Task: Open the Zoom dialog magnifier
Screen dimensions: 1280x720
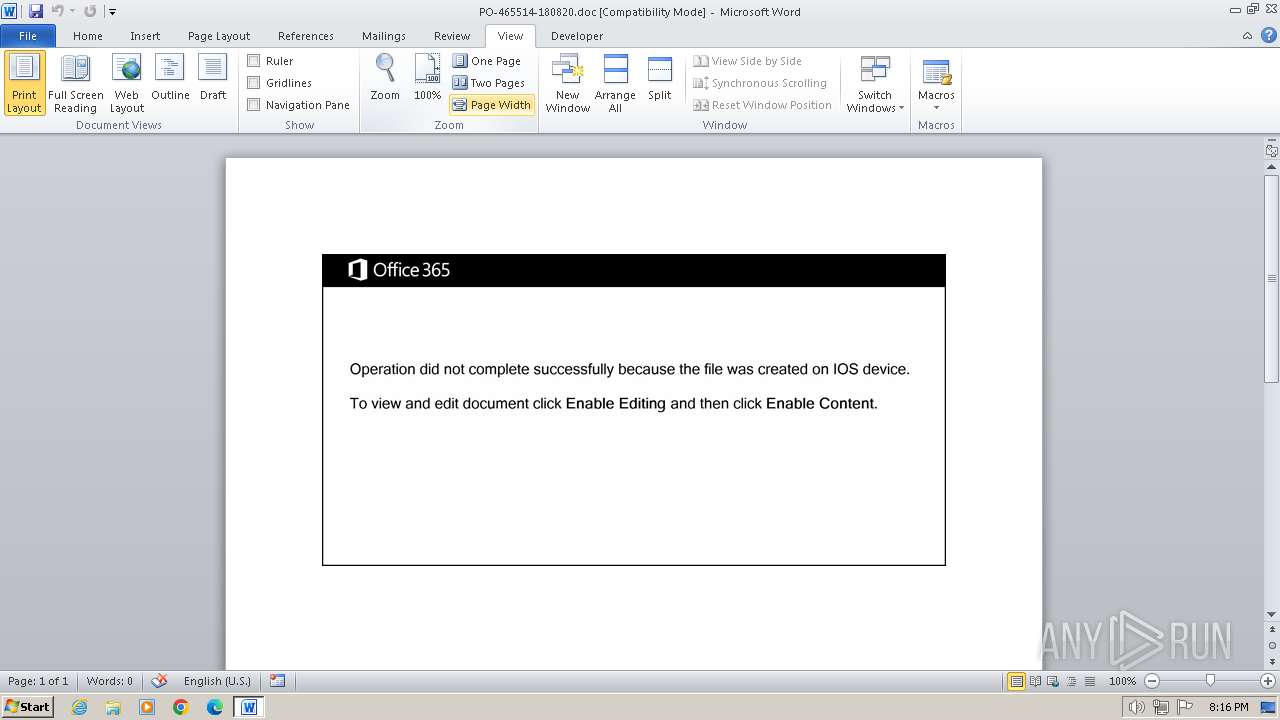Action: 385,78
